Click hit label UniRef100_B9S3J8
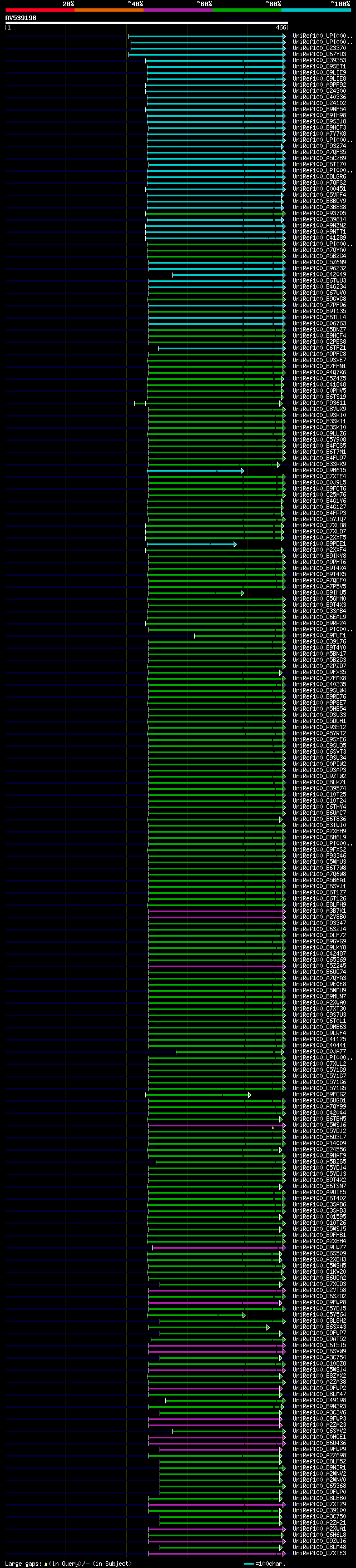The image size is (356, 1568). pyautogui.click(x=319, y=121)
